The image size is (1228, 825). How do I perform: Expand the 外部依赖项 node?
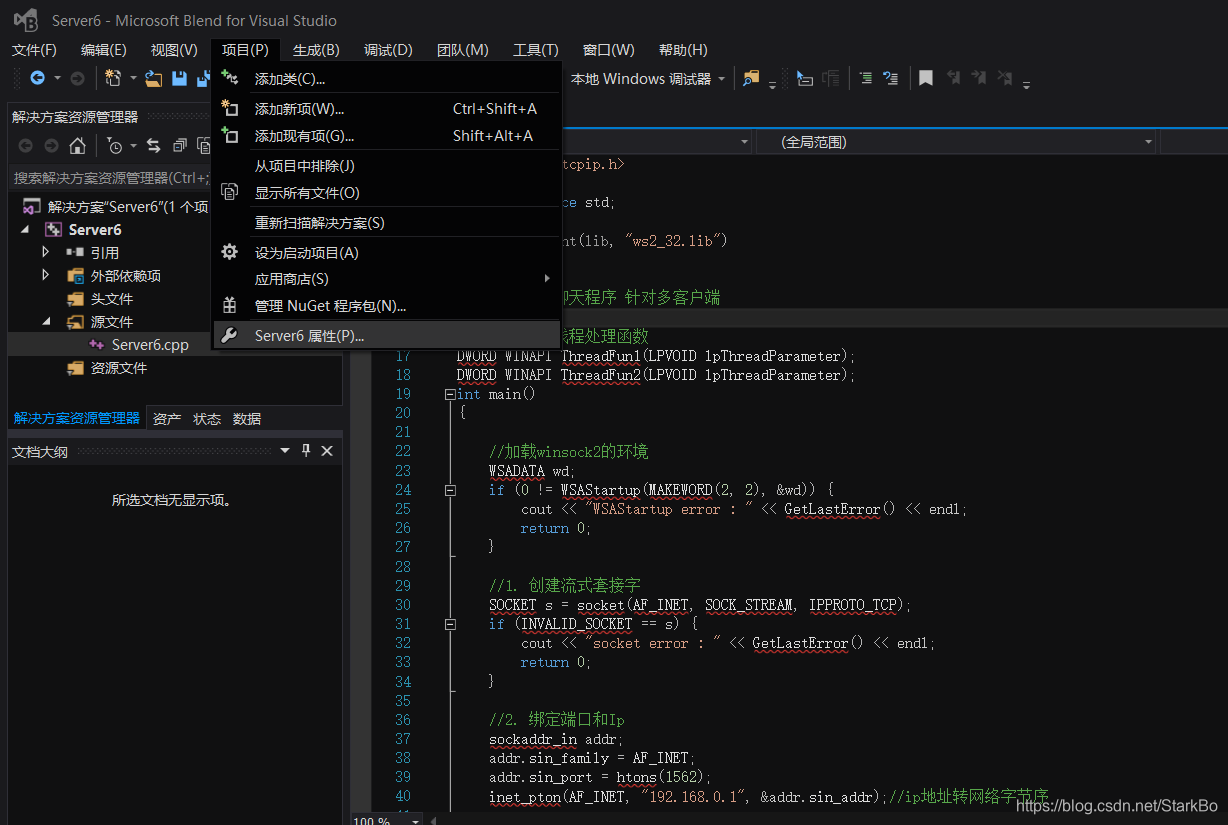[45, 275]
